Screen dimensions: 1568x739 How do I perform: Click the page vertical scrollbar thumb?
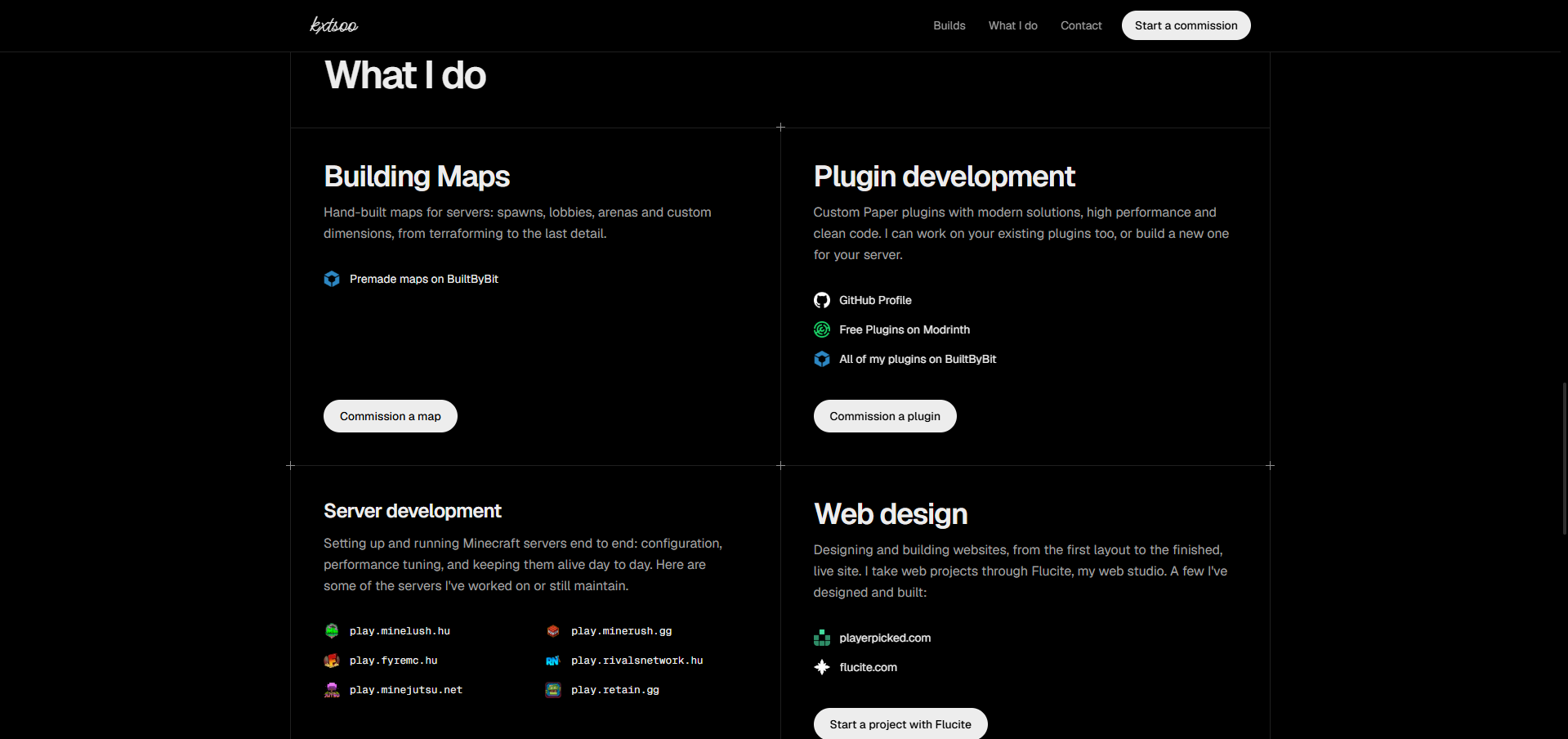click(x=1564, y=458)
